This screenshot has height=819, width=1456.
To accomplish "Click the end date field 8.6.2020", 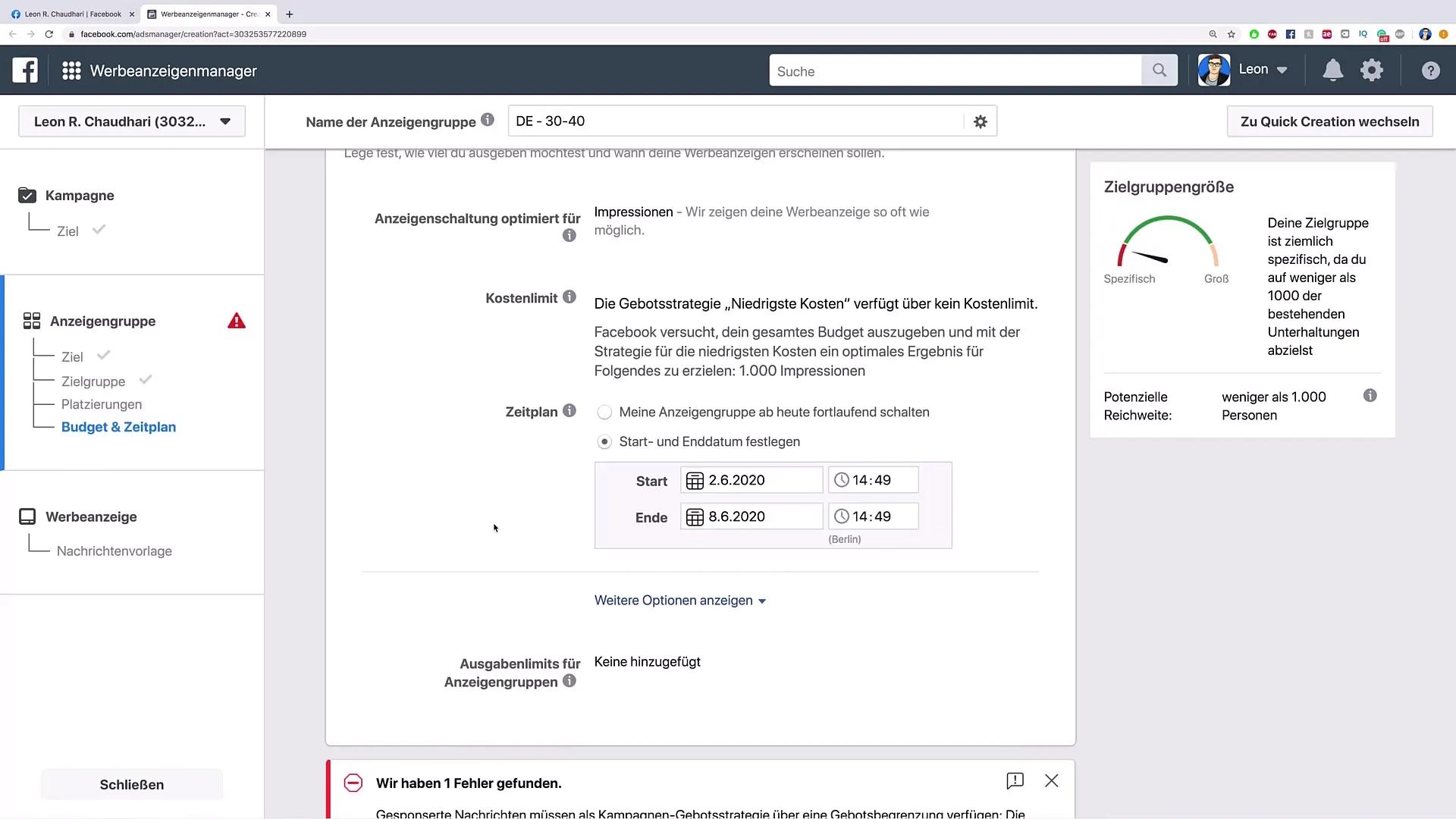I will pyautogui.click(x=752, y=516).
